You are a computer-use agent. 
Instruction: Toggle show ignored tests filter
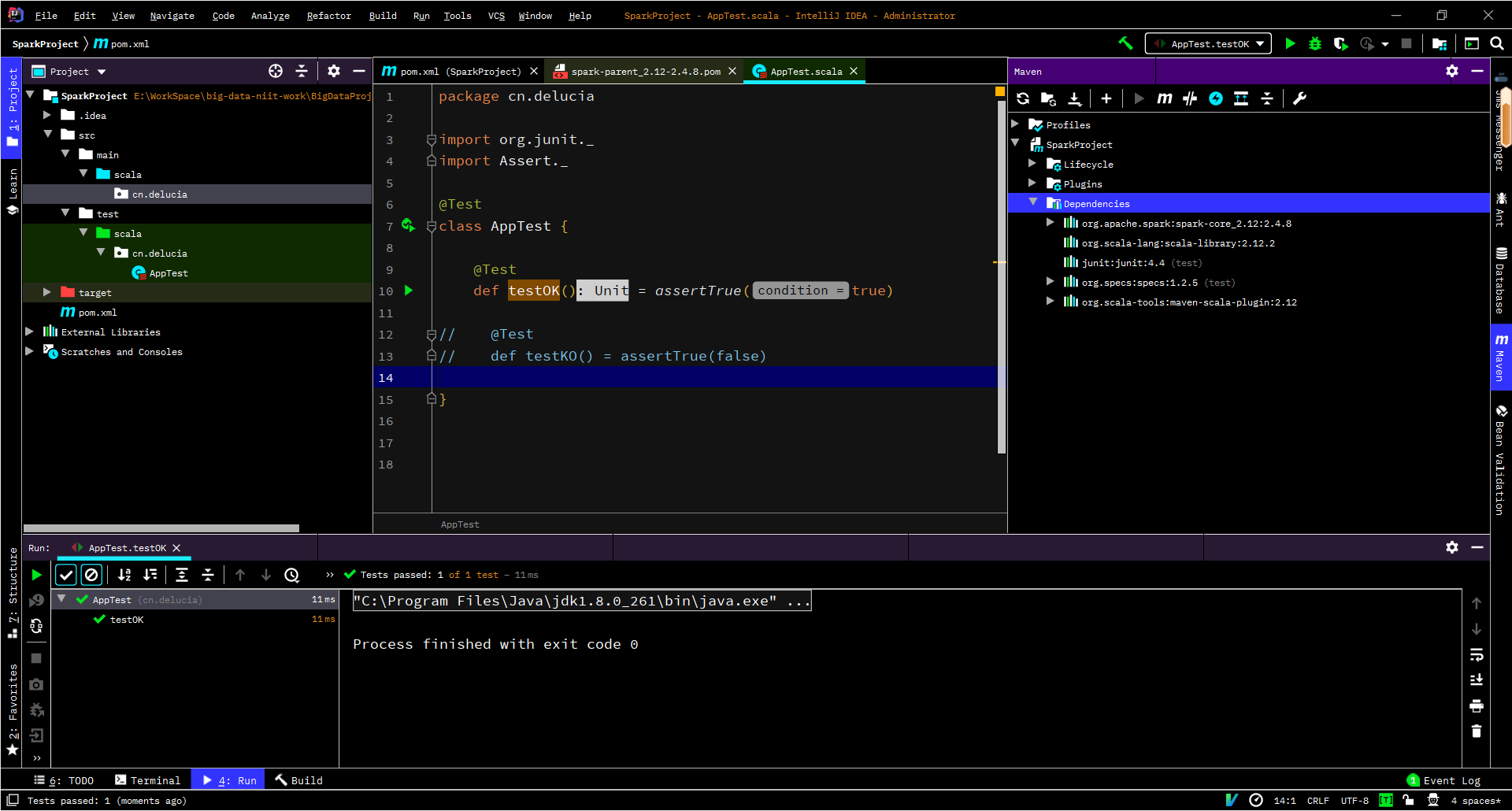[91, 575]
